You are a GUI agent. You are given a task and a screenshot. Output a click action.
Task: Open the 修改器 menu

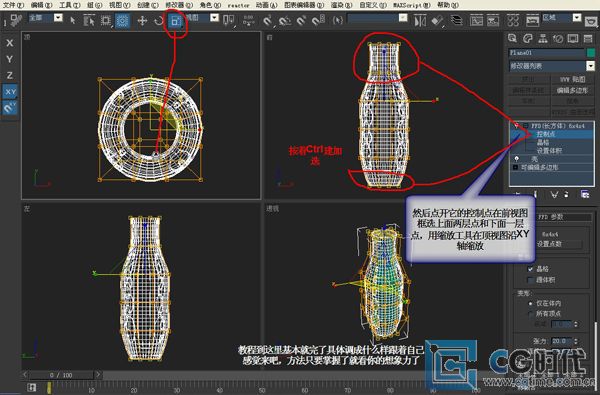point(179,5)
